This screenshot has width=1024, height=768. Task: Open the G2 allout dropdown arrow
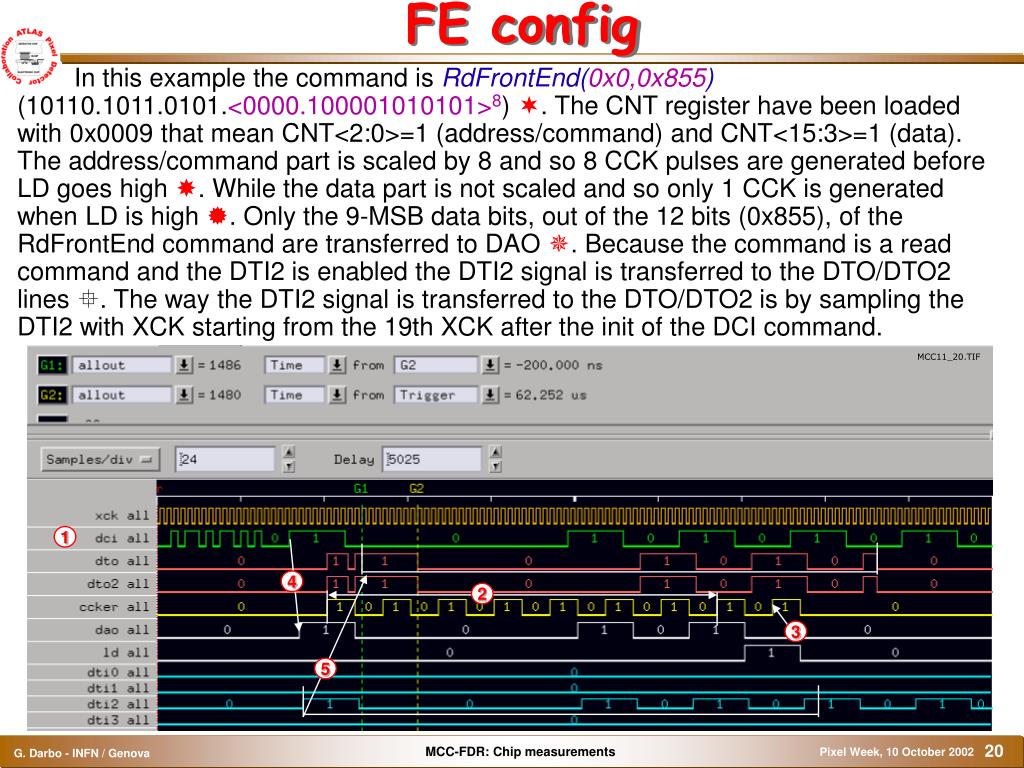coord(184,395)
